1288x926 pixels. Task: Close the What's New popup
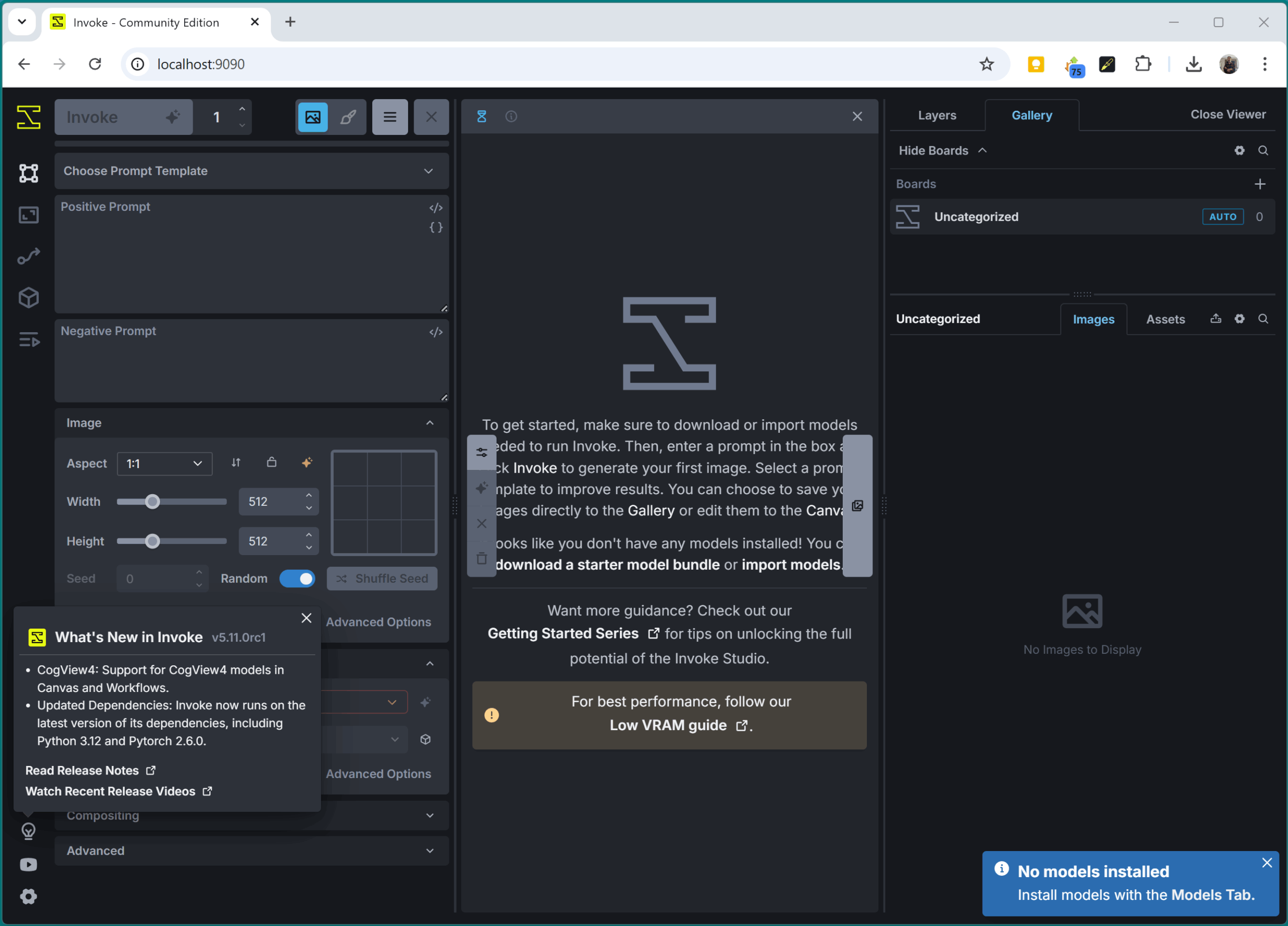click(306, 618)
